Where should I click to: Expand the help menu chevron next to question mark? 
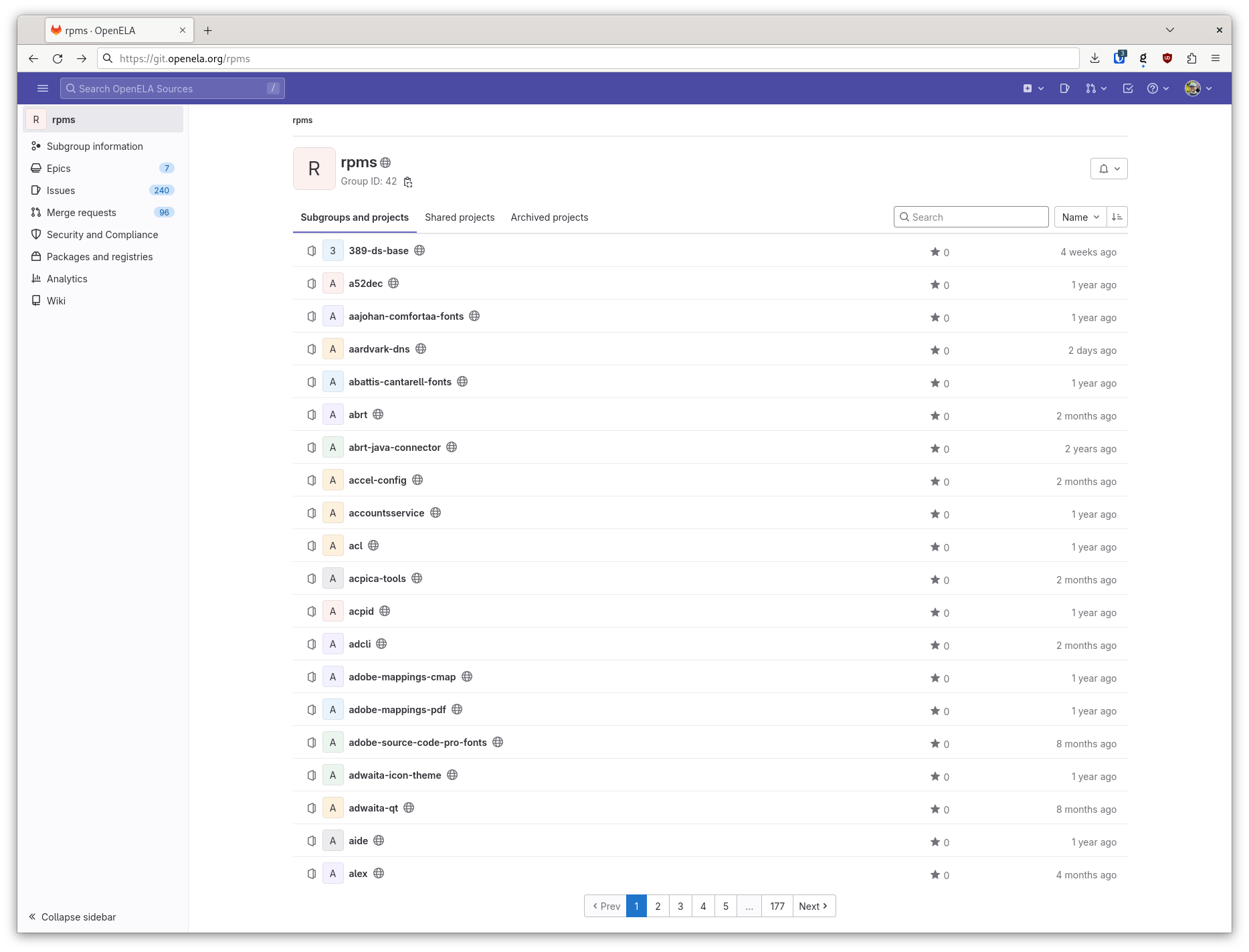[x=1166, y=88]
